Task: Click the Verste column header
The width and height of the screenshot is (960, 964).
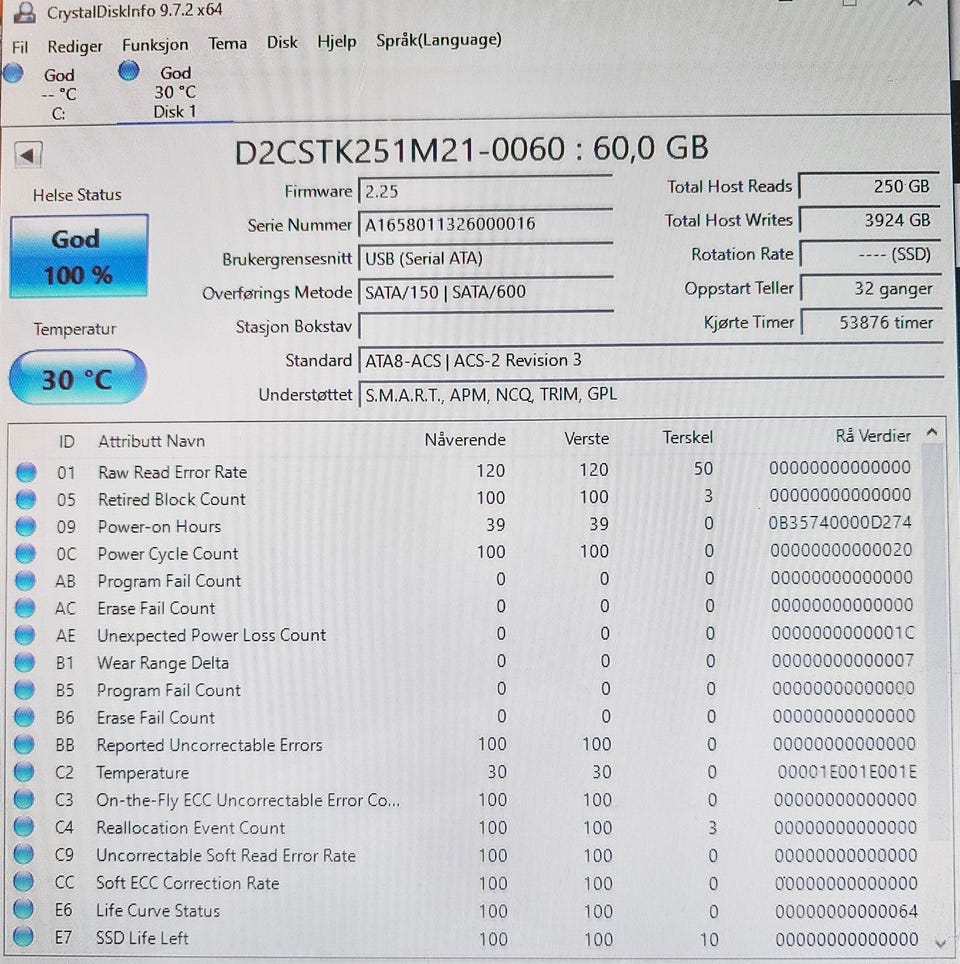Action: click(x=587, y=438)
